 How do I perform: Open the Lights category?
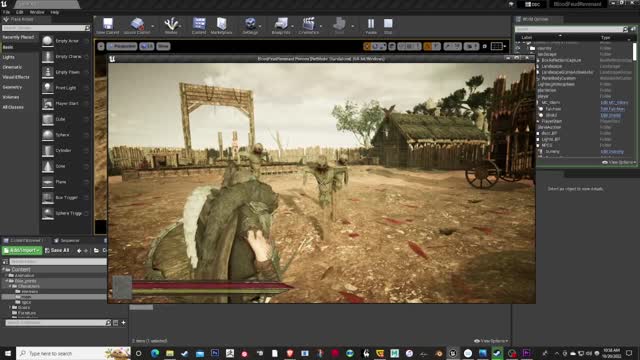[9, 57]
